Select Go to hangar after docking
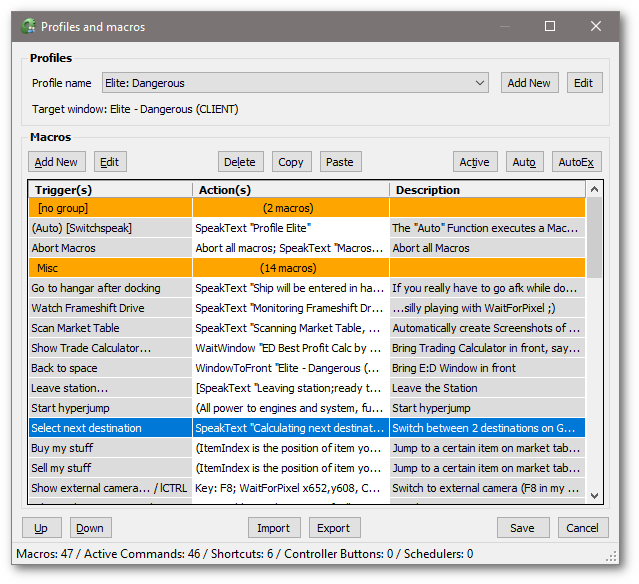This screenshot has width=639, height=584. (x=110, y=288)
